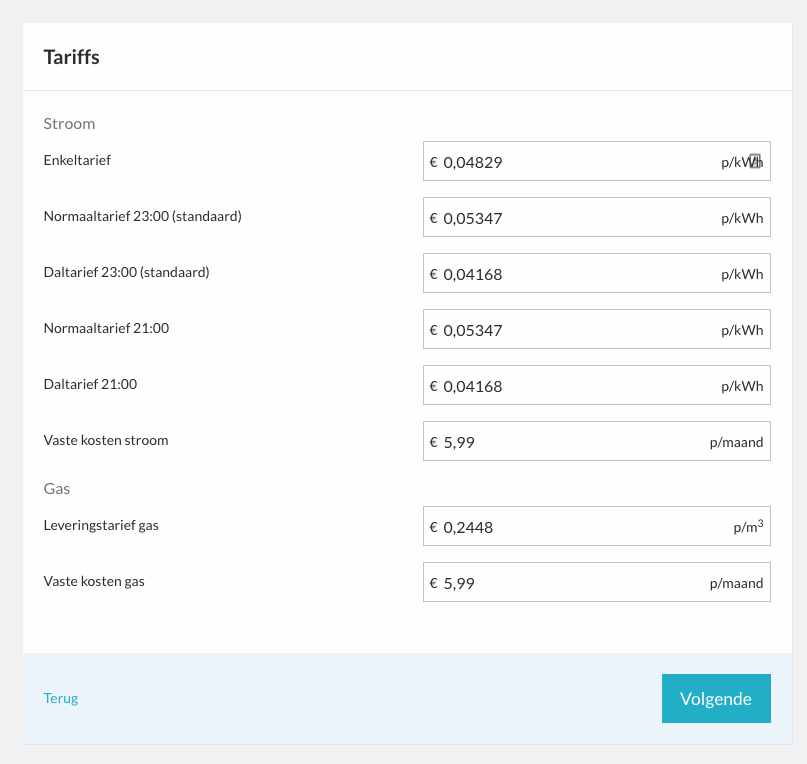The width and height of the screenshot is (807, 764).
Task: Edit the Daltarief 21:00 rate field
Action: [x=597, y=386]
